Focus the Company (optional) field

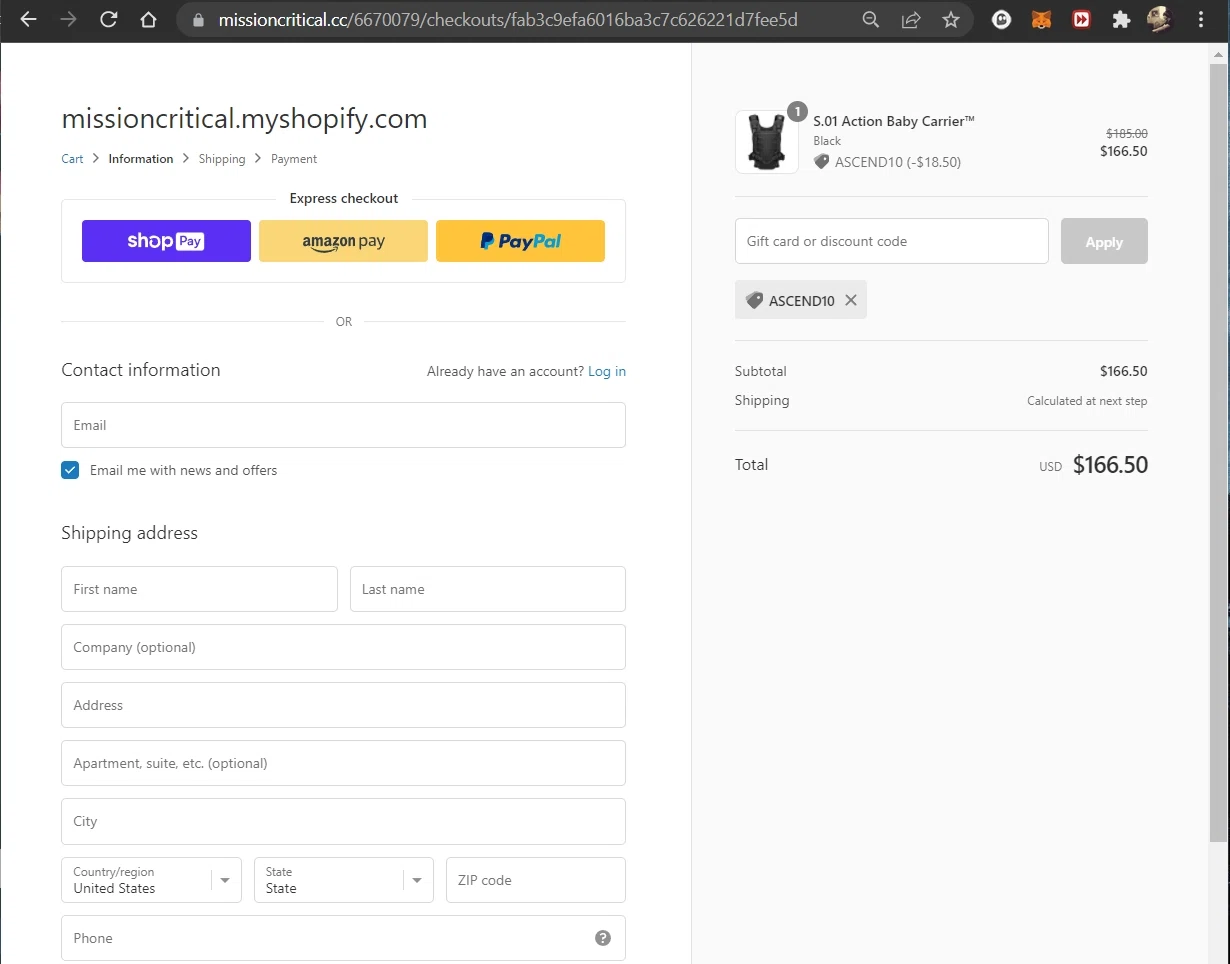343,647
